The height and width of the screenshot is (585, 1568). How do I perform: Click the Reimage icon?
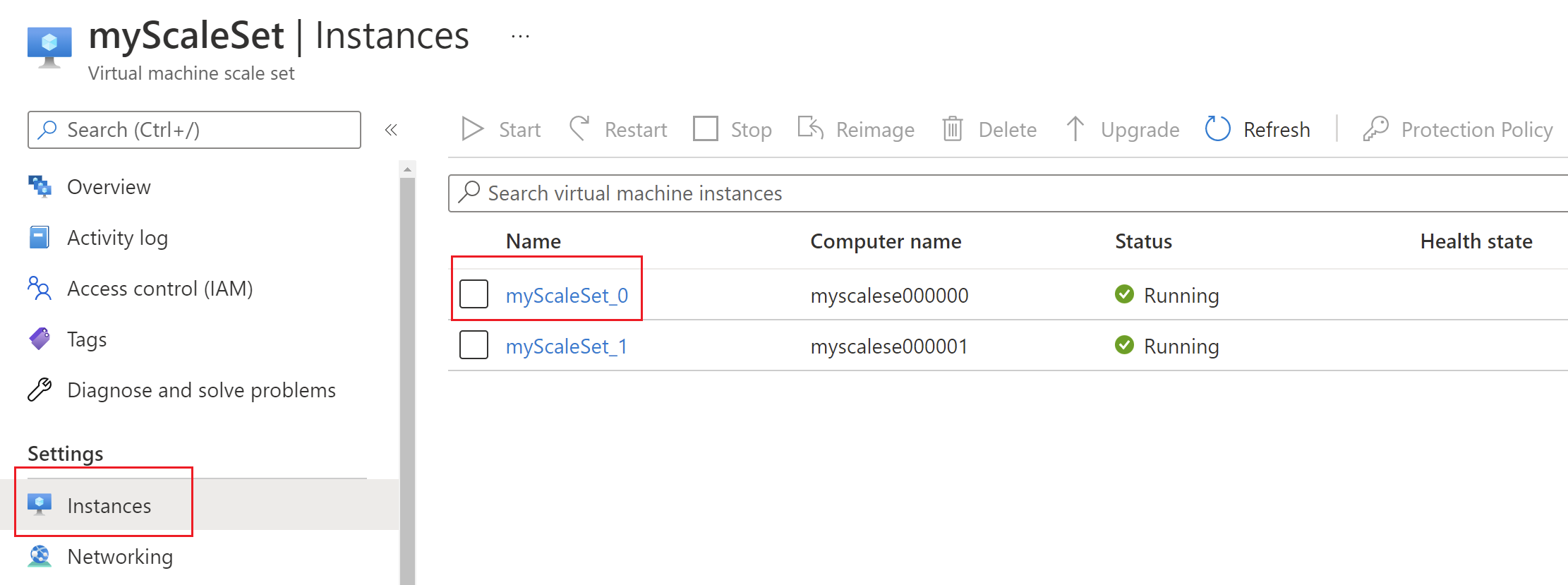(x=811, y=129)
